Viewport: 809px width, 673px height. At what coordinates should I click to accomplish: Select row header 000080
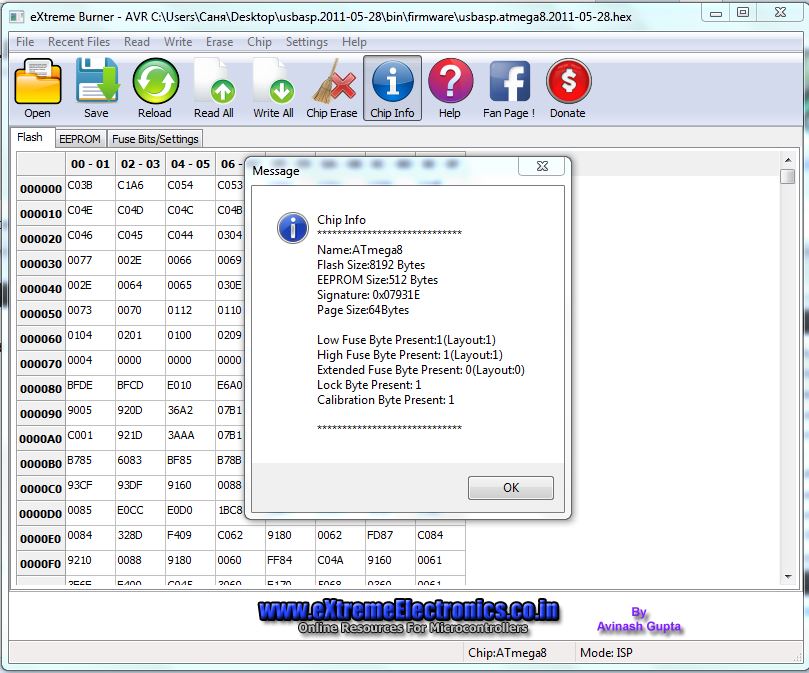tap(41, 389)
